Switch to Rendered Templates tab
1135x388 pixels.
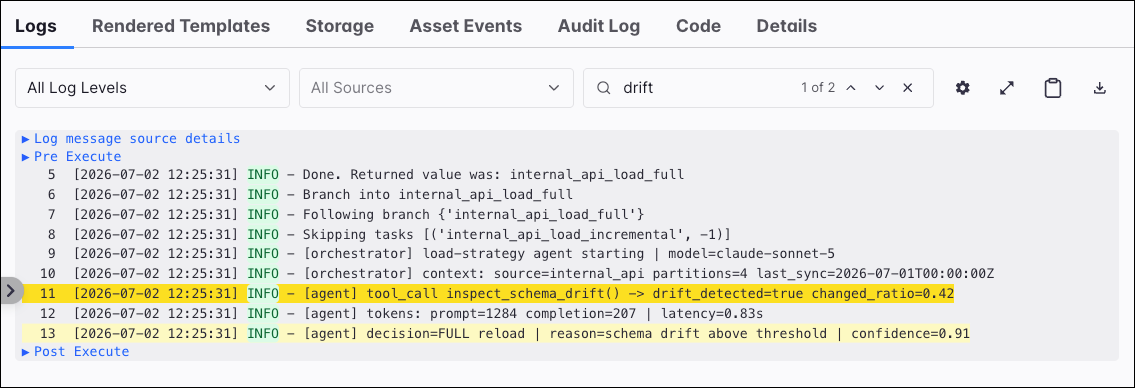(x=181, y=26)
